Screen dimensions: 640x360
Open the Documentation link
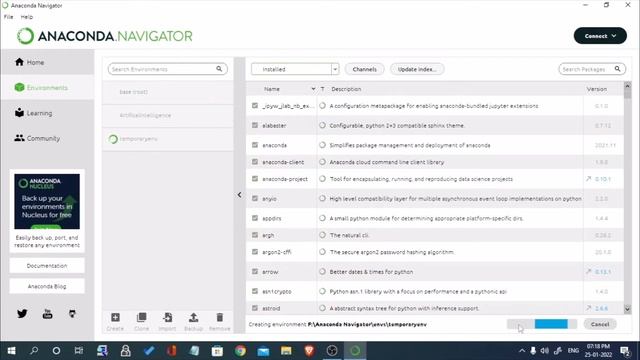tap(47, 266)
